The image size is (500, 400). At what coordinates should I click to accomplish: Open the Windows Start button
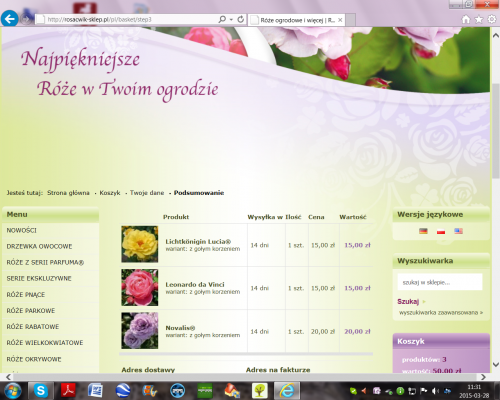click(12, 390)
